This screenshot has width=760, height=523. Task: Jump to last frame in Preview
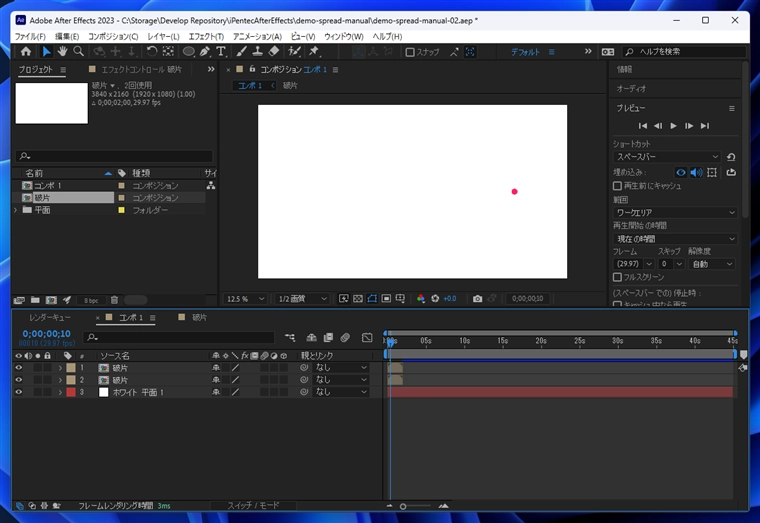coord(705,126)
